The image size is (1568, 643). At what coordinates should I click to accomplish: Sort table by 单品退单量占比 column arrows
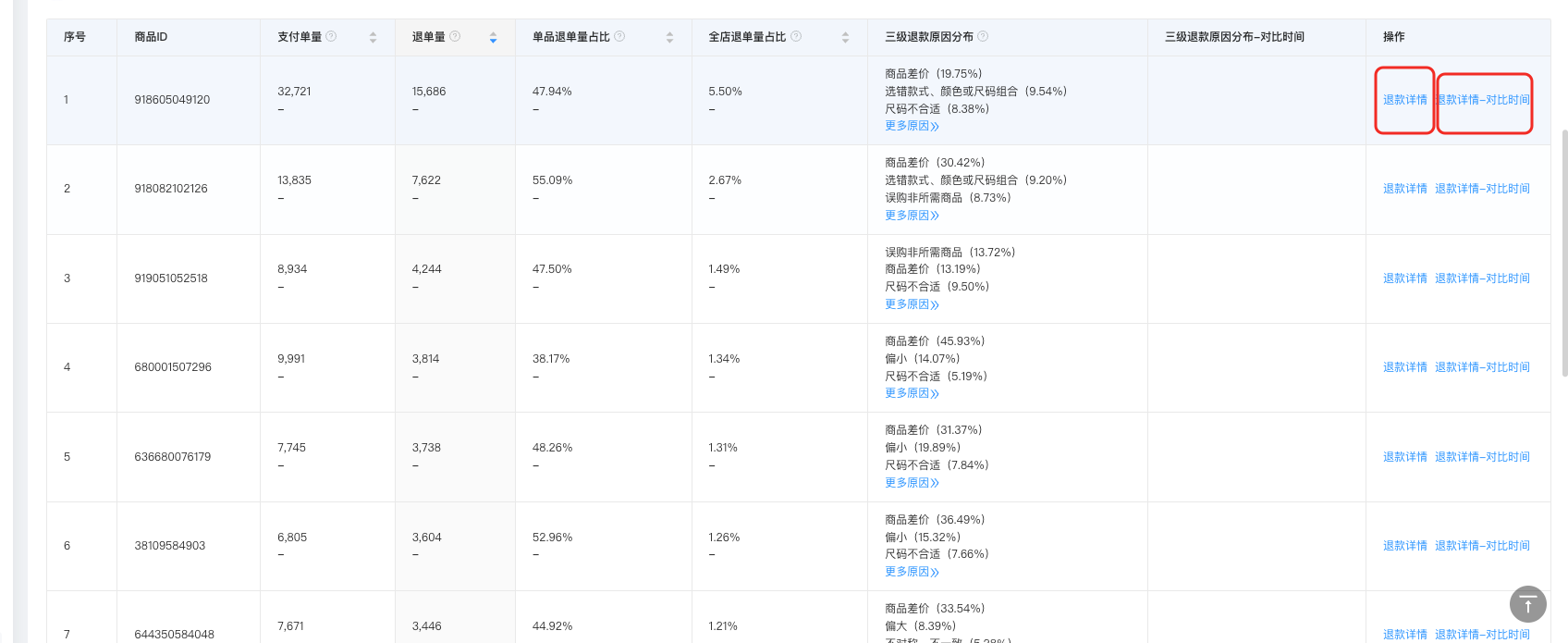pyautogui.click(x=669, y=38)
